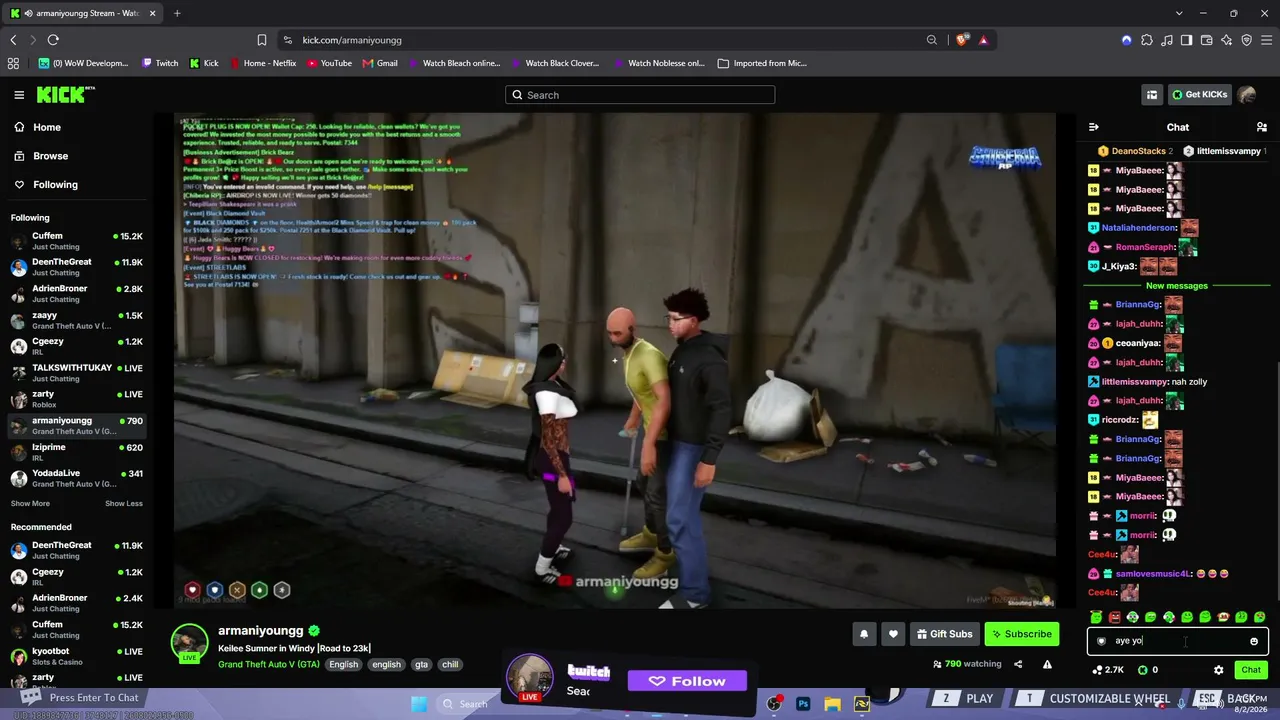Toggle the heart follow button
Viewport: 1280px width, 720px height.
(893, 634)
